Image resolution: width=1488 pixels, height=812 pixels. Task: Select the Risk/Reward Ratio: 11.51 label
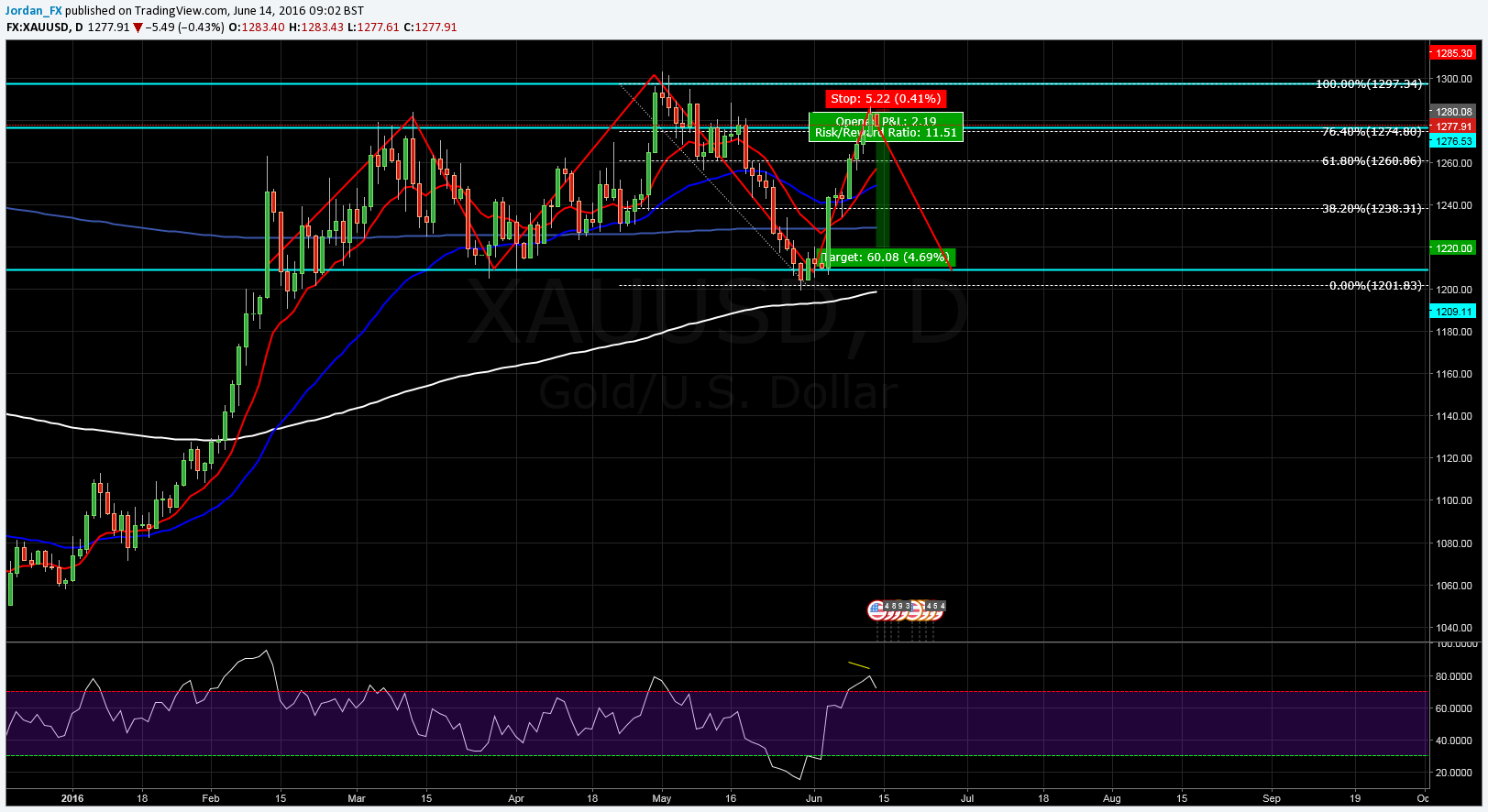click(886, 133)
